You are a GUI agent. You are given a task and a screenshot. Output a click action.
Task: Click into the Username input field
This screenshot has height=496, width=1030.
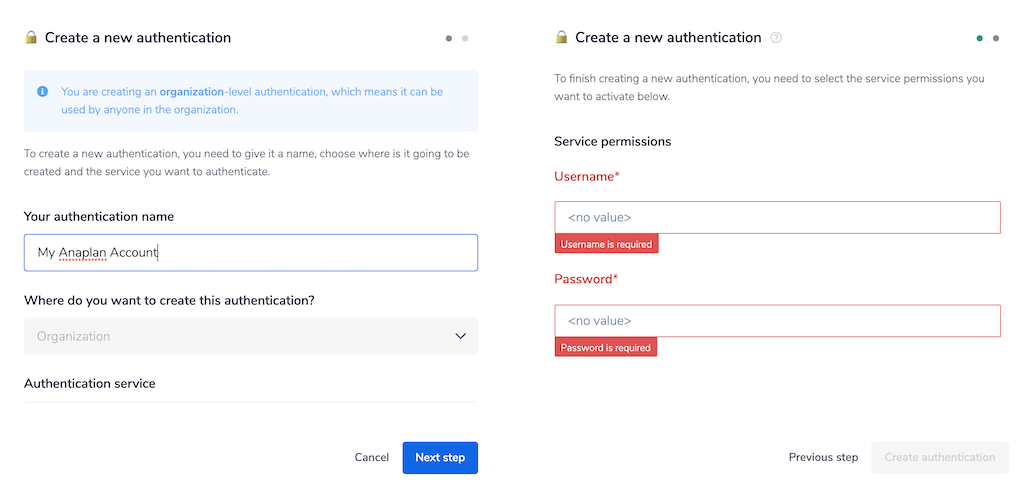777,217
